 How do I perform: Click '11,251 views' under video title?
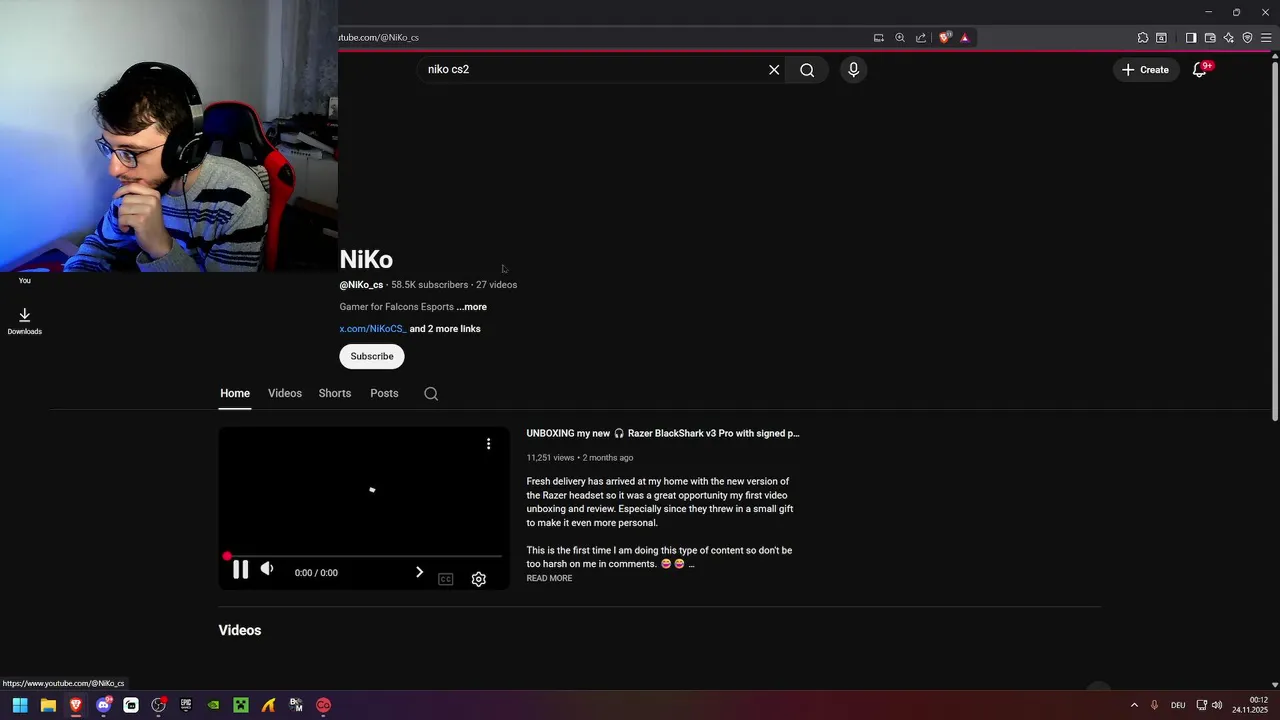[550, 458]
